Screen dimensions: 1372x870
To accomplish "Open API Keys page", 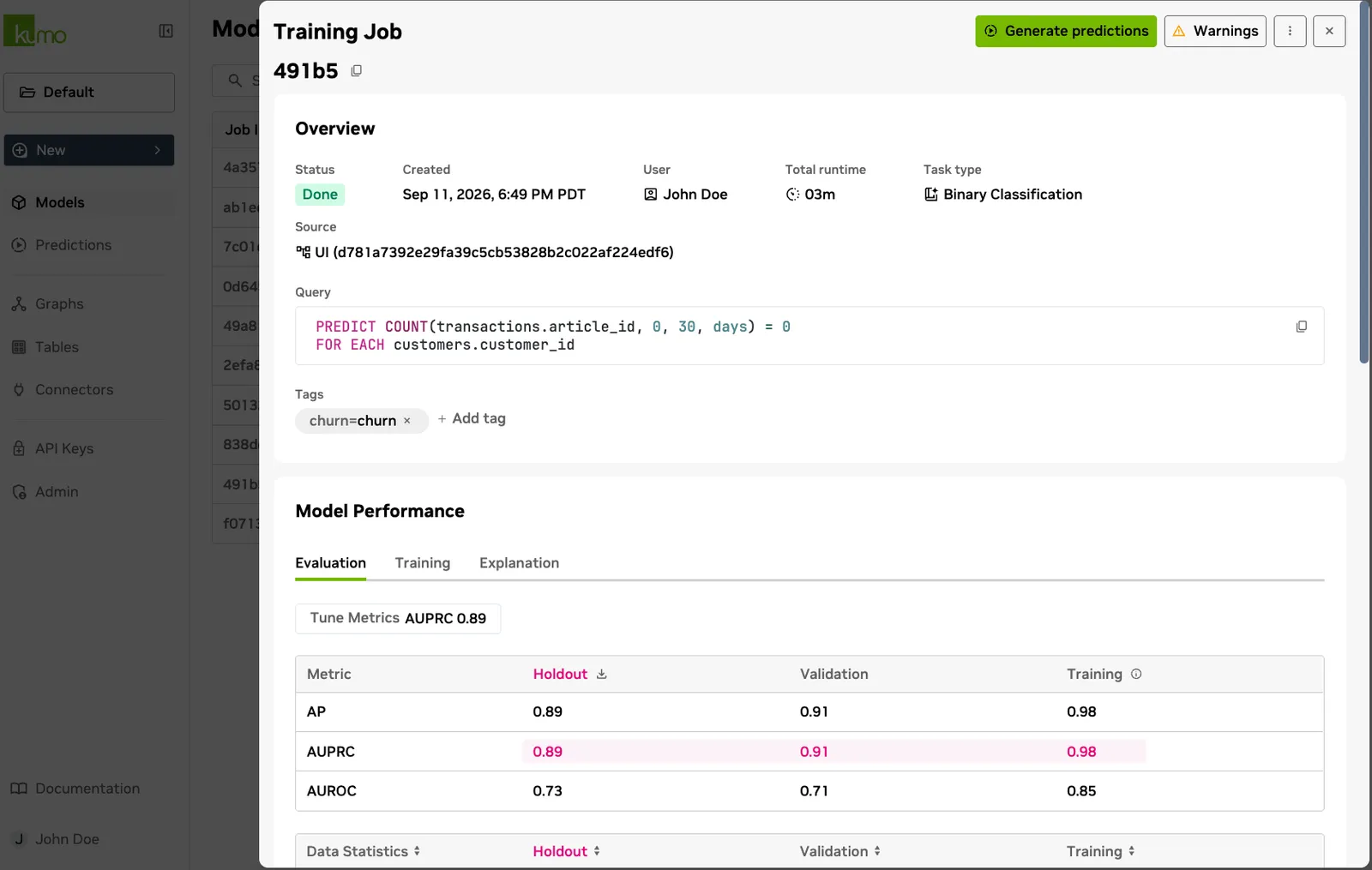I will pos(64,448).
